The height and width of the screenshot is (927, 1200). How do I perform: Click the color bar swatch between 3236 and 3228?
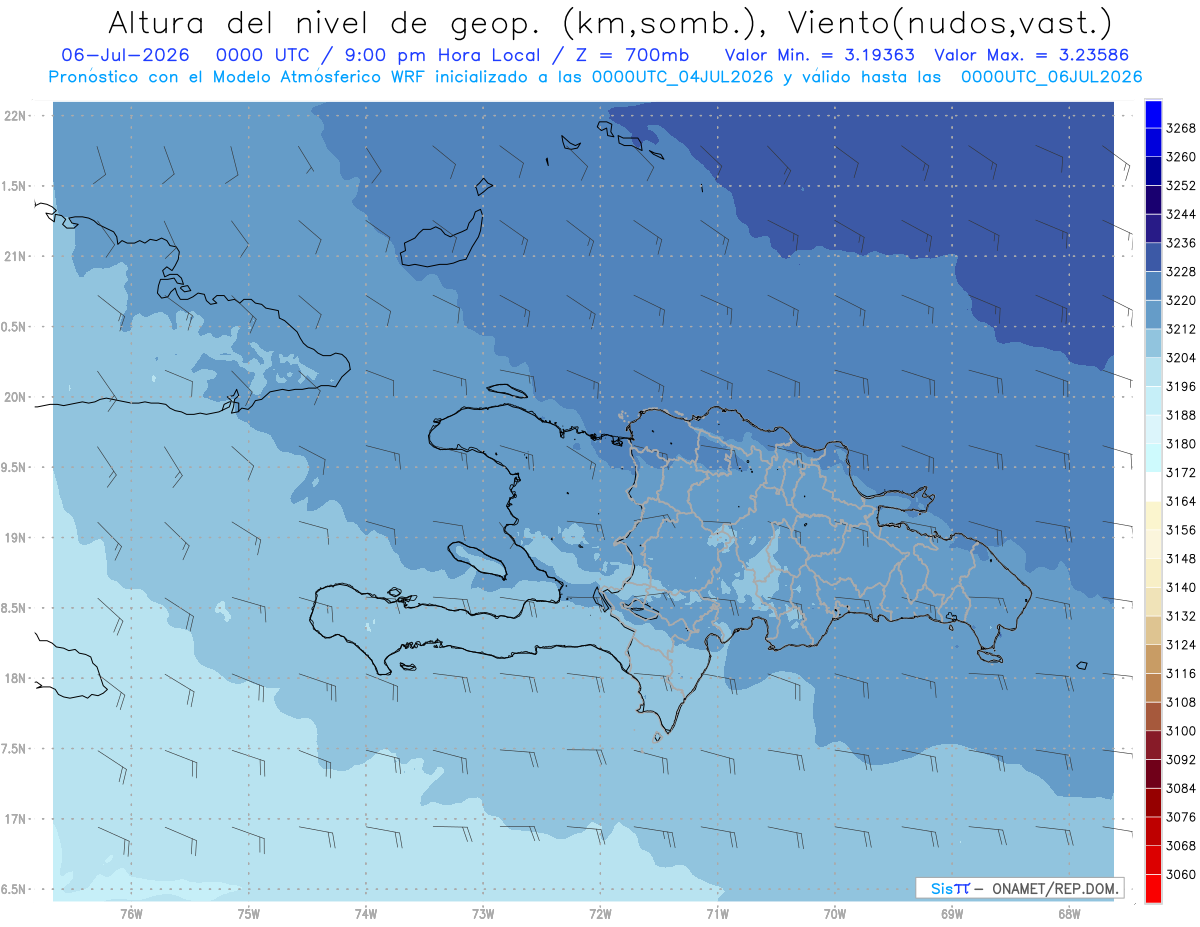pyautogui.click(x=1153, y=257)
